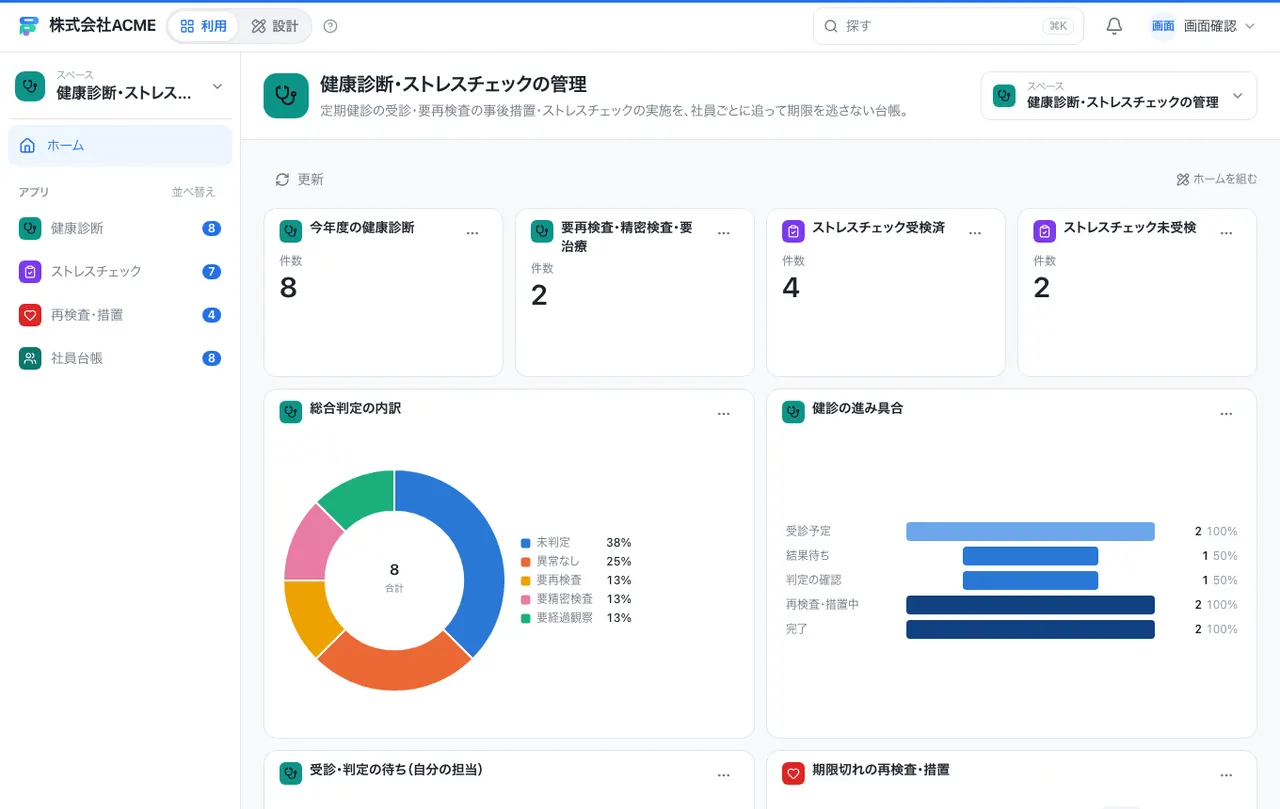This screenshot has height=809, width=1280.
Task: Click the 健康診断 stethoscope icon in sidebar apps
Action: pos(30,228)
